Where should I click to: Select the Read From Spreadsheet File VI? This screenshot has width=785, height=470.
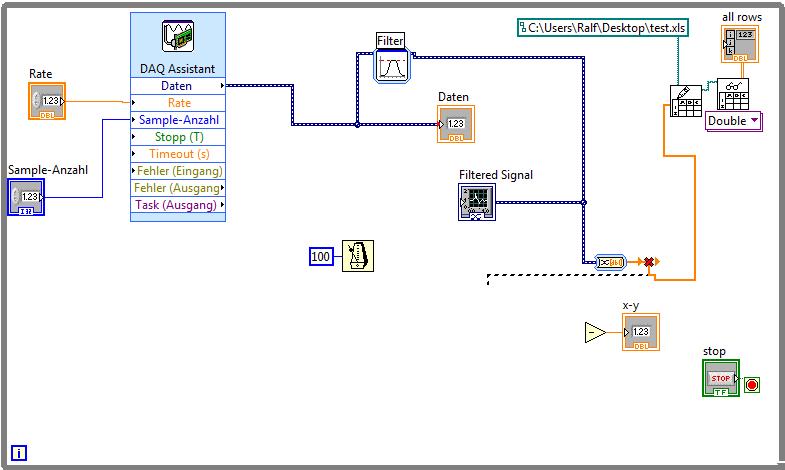[x=733, y=94]
